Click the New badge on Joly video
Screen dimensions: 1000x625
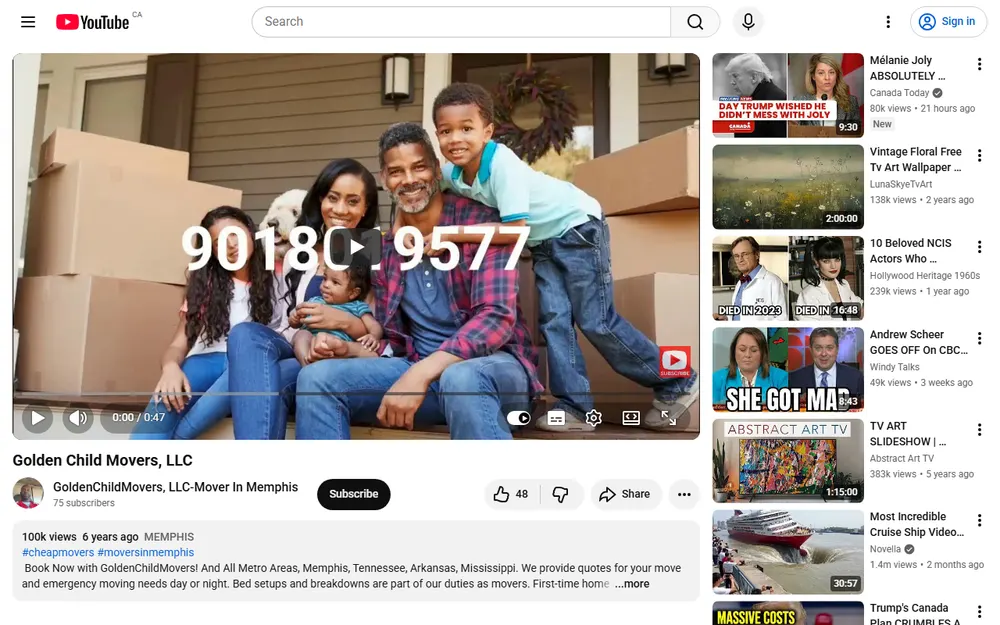point(882,124)
